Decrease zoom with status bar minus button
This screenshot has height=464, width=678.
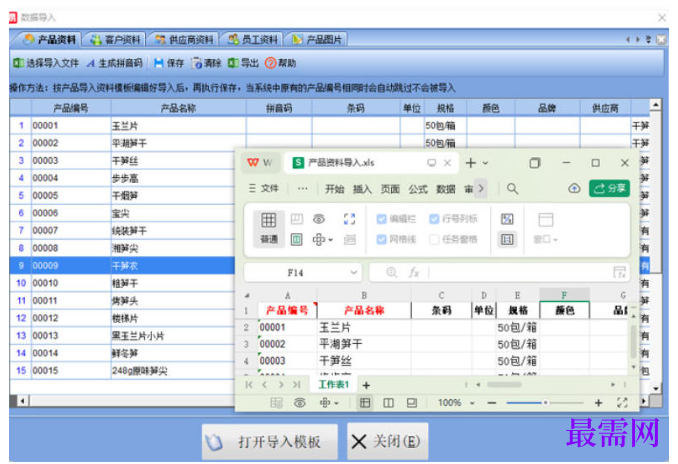(492, 403)
